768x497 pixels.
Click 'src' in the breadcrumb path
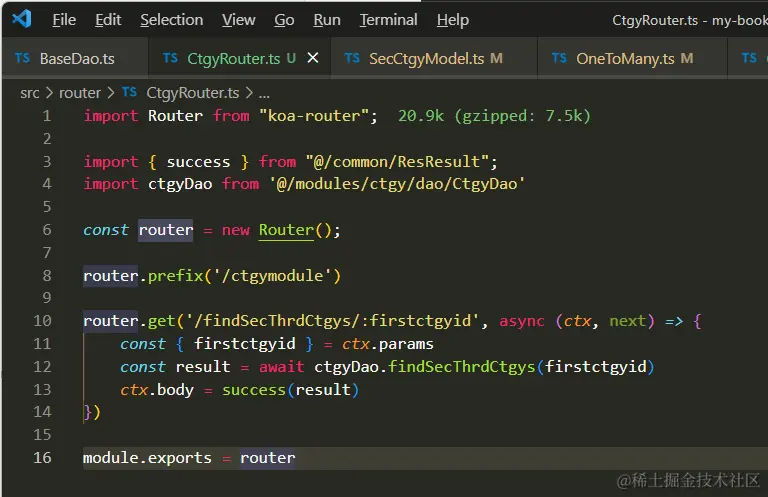coord(29,93)
